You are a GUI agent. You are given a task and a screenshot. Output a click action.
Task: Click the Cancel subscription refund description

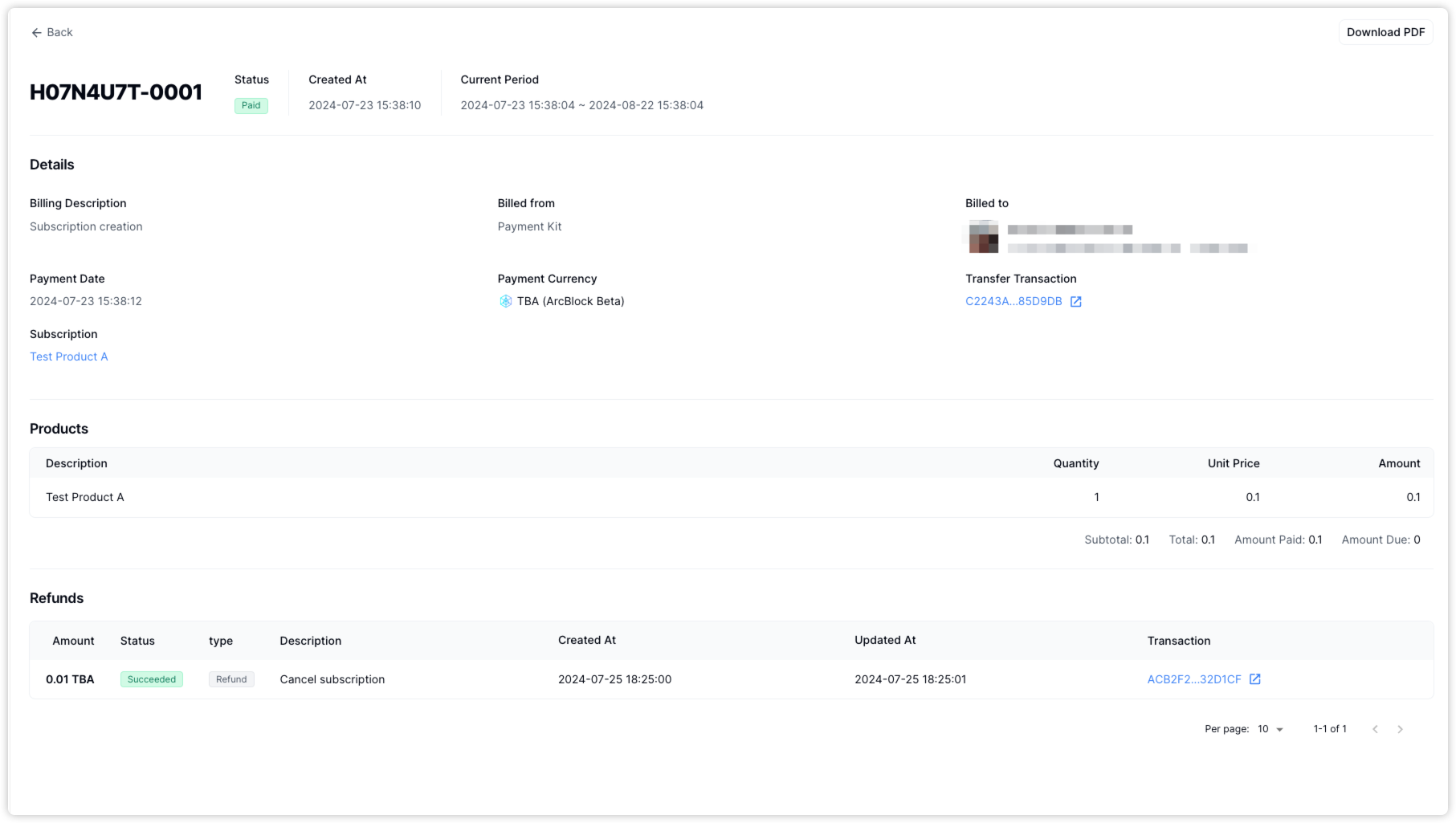pos(332,679)
